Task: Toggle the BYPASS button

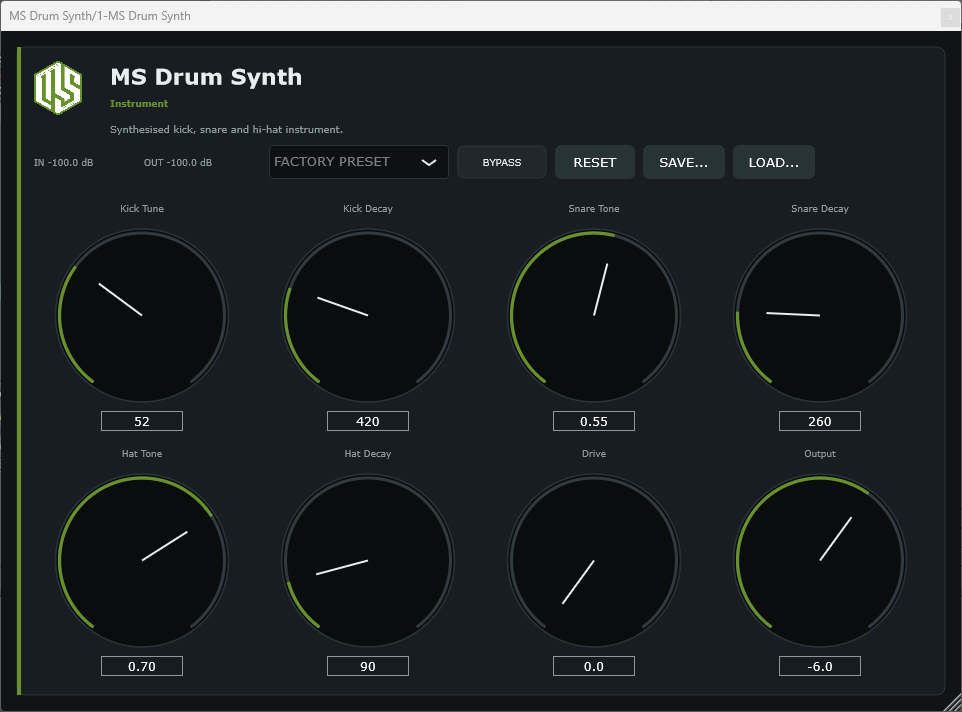Action: [x=502, y=162]
